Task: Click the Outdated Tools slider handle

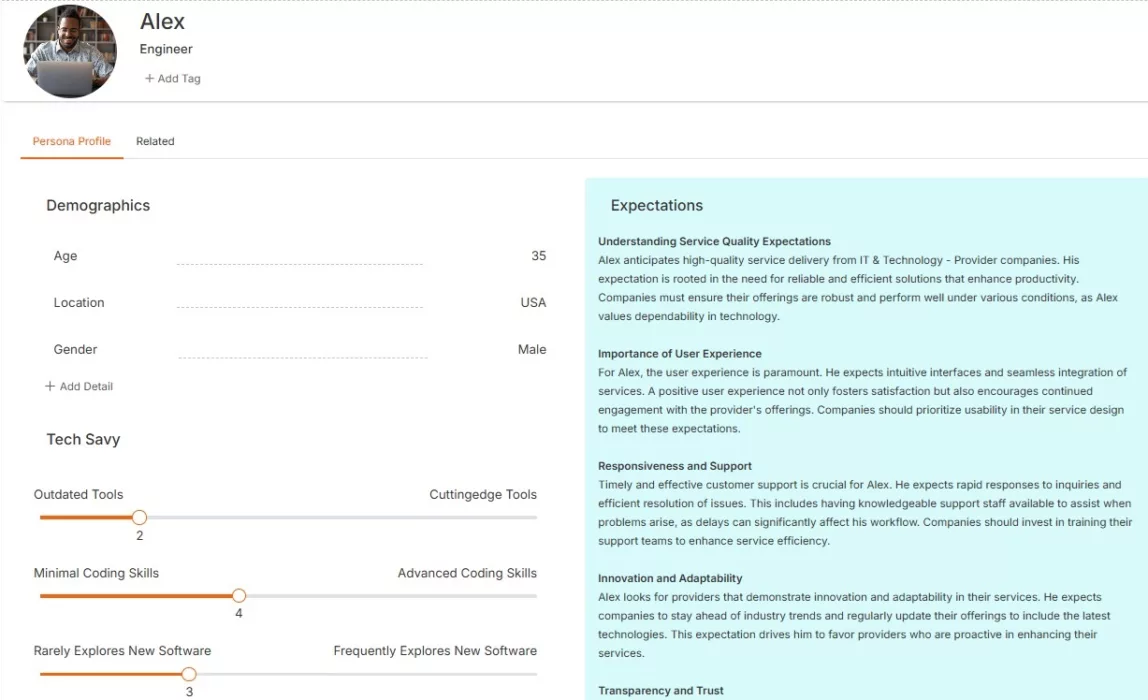Action: pyautogui.click(x=139, y=517)
